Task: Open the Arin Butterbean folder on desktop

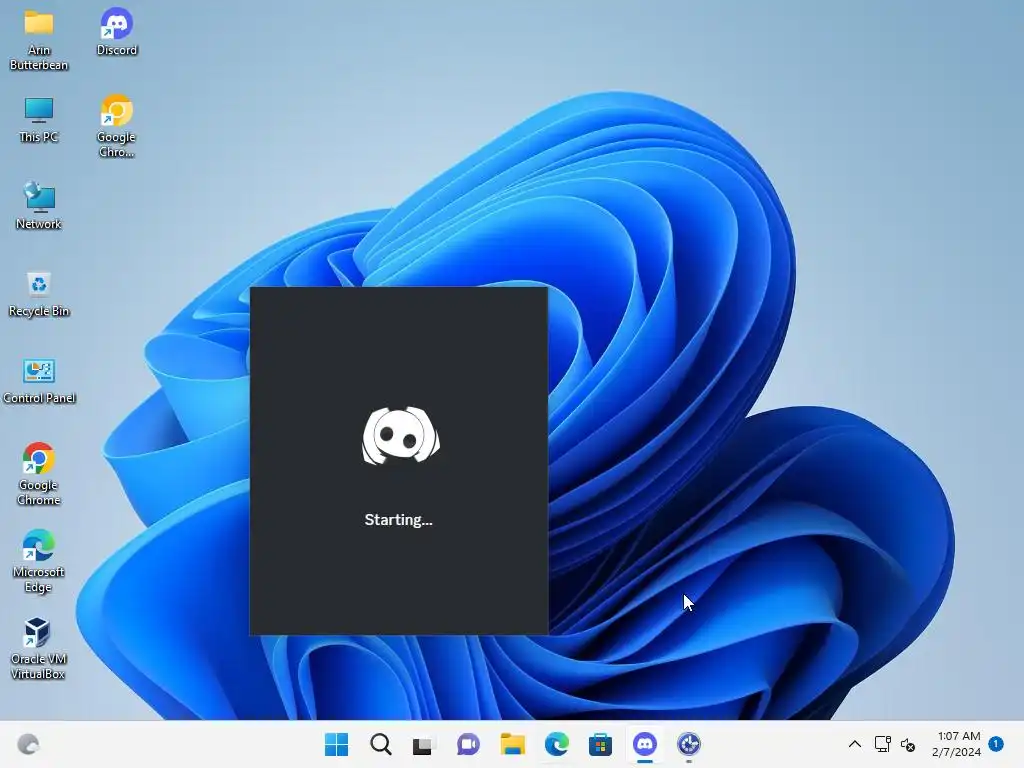Action: (x=39, y=40)
